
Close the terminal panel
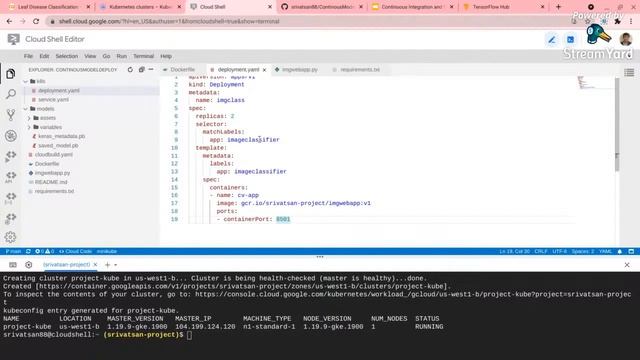tap(627, 265)
